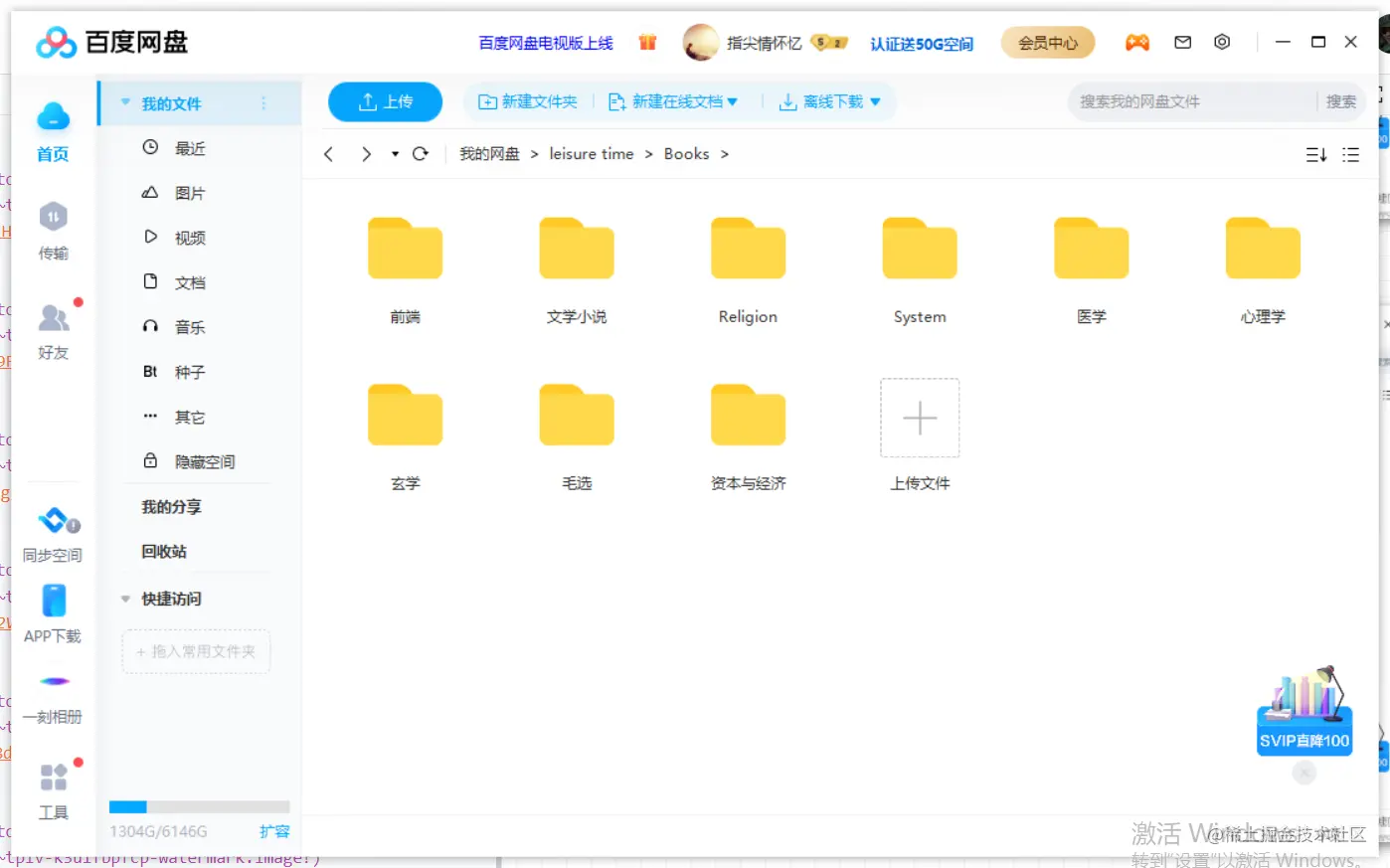Click the 新建文件夹 button
This screenshot has width=1390, height=868.
(x=528, y=101)
